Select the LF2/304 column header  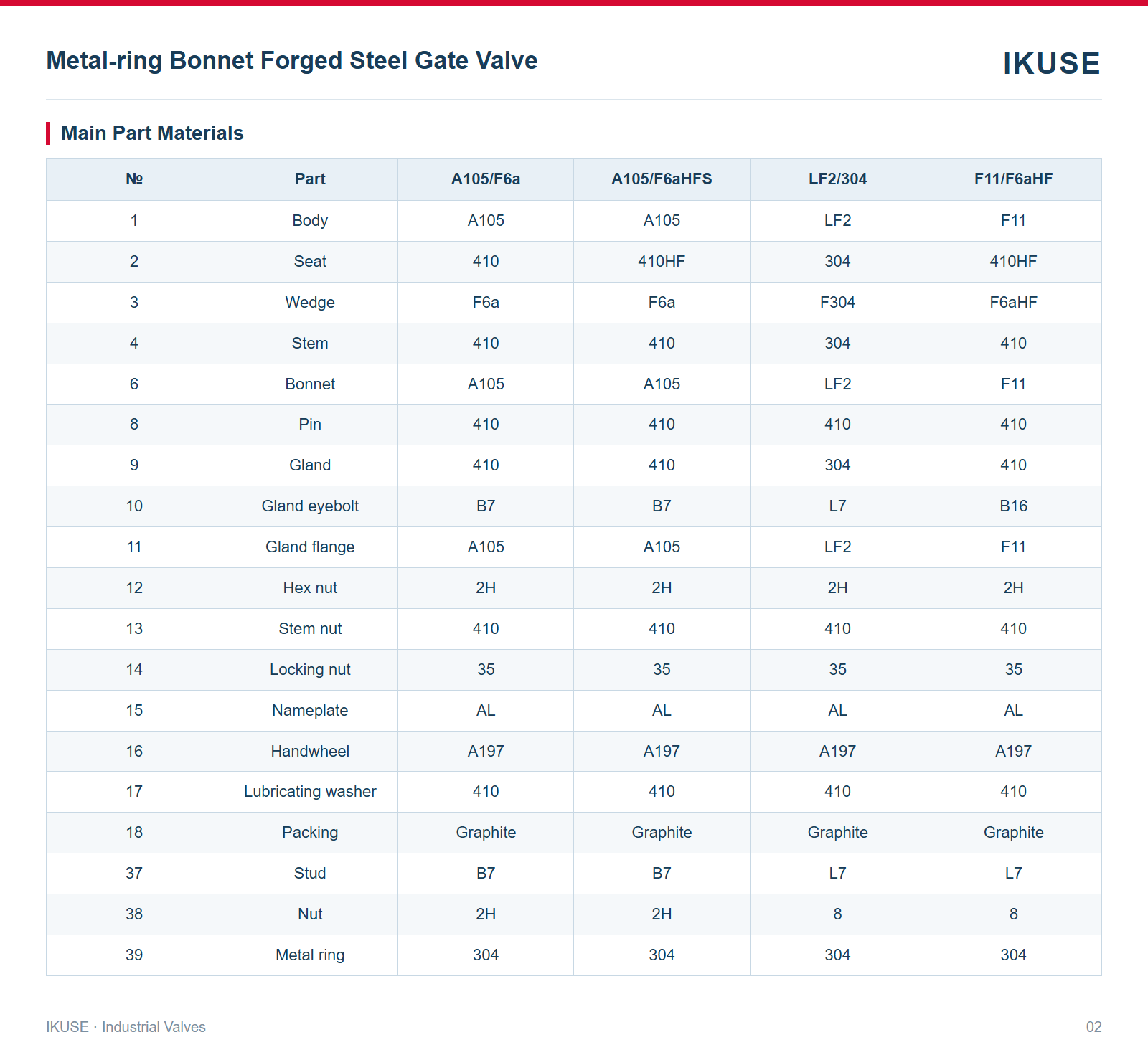pos(837,179)
